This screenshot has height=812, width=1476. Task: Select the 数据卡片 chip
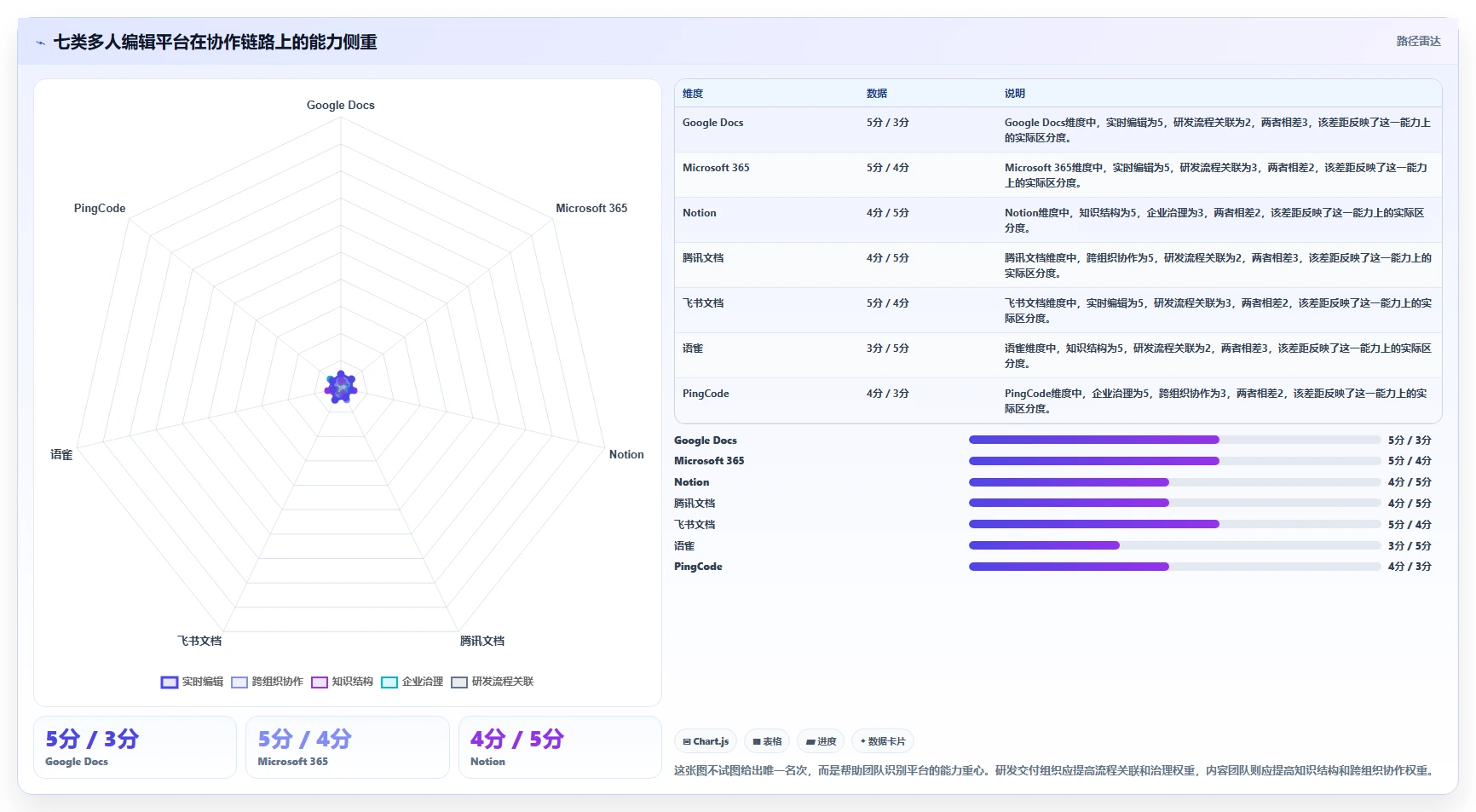[883, 741]
